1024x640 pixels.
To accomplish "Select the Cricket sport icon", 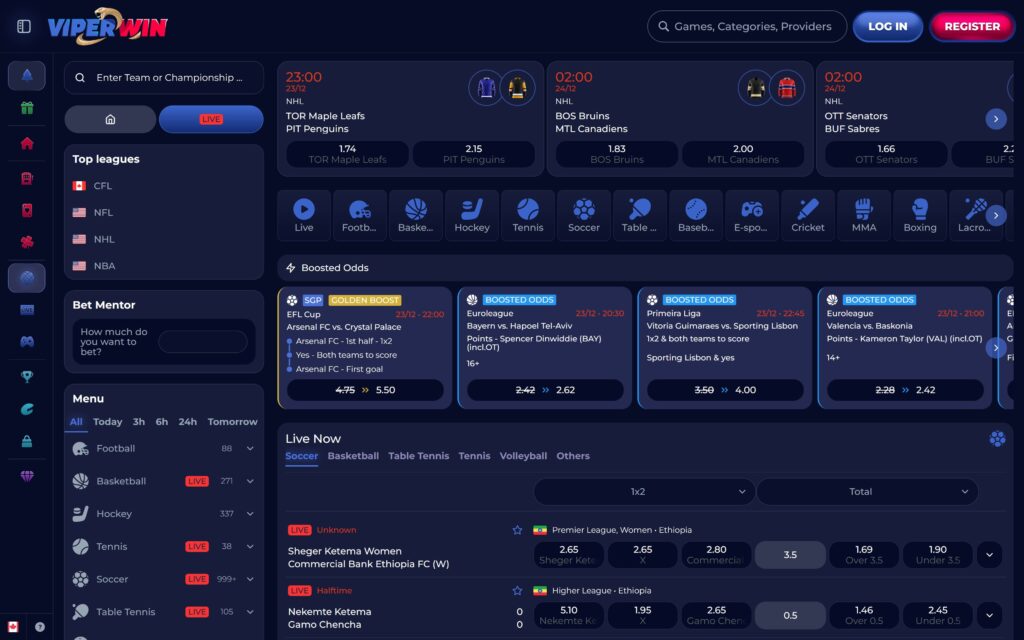I will [x=807, y=215].
